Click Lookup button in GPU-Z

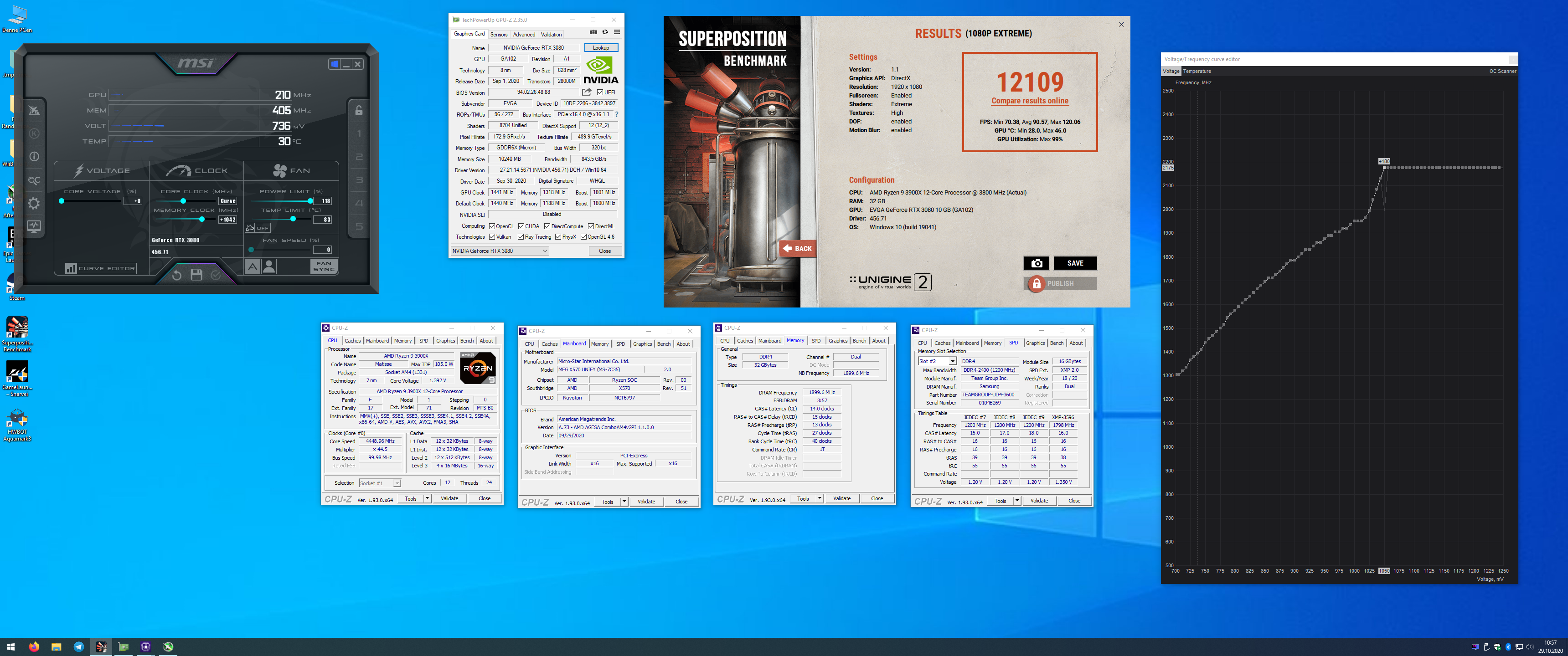point(601,47)
